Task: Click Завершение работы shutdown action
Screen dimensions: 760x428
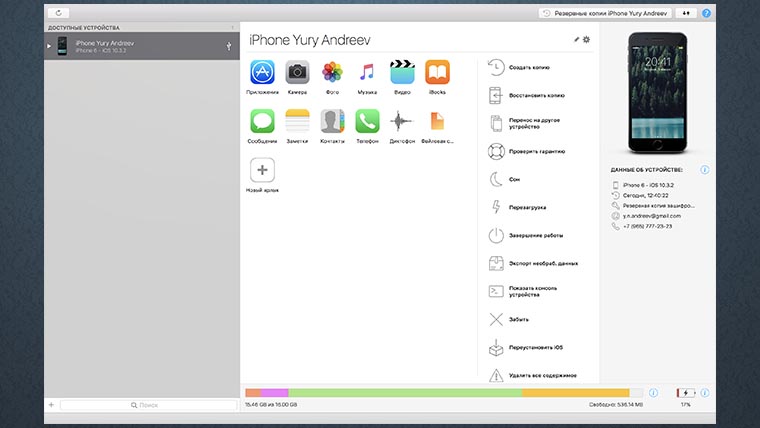Action: (525, 236)
